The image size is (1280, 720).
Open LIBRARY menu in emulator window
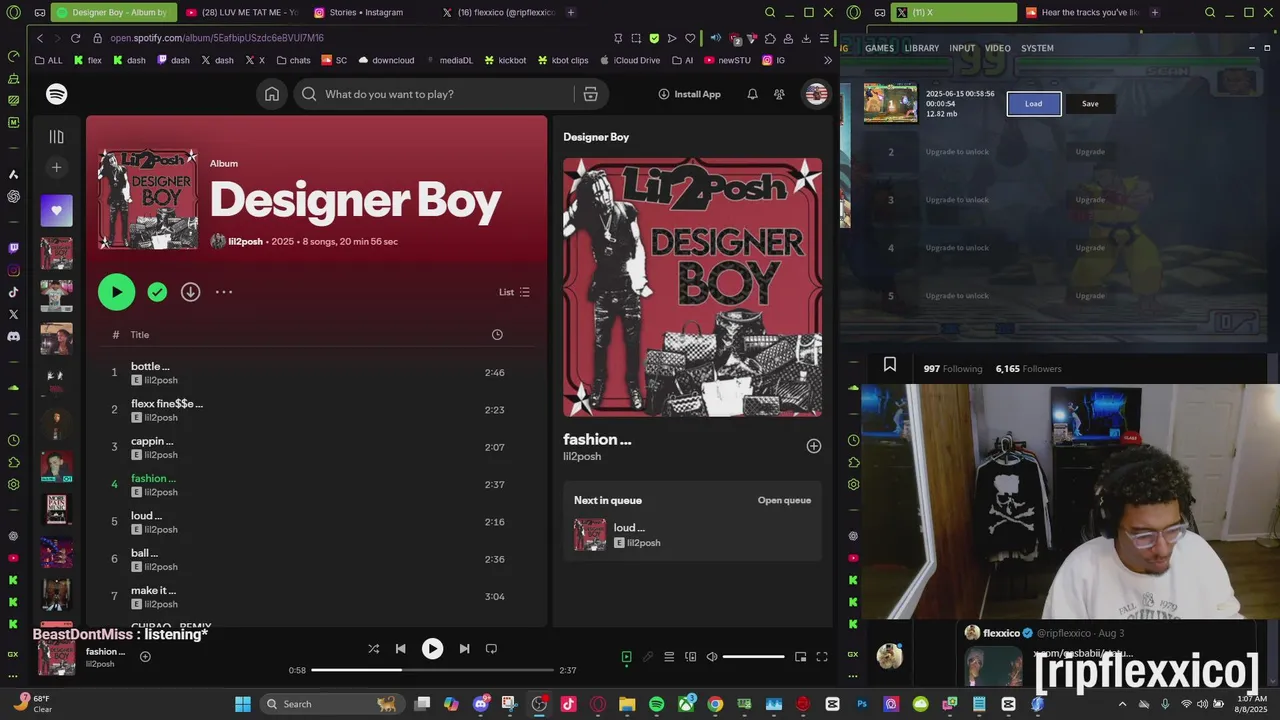click(x=922, y=48)
